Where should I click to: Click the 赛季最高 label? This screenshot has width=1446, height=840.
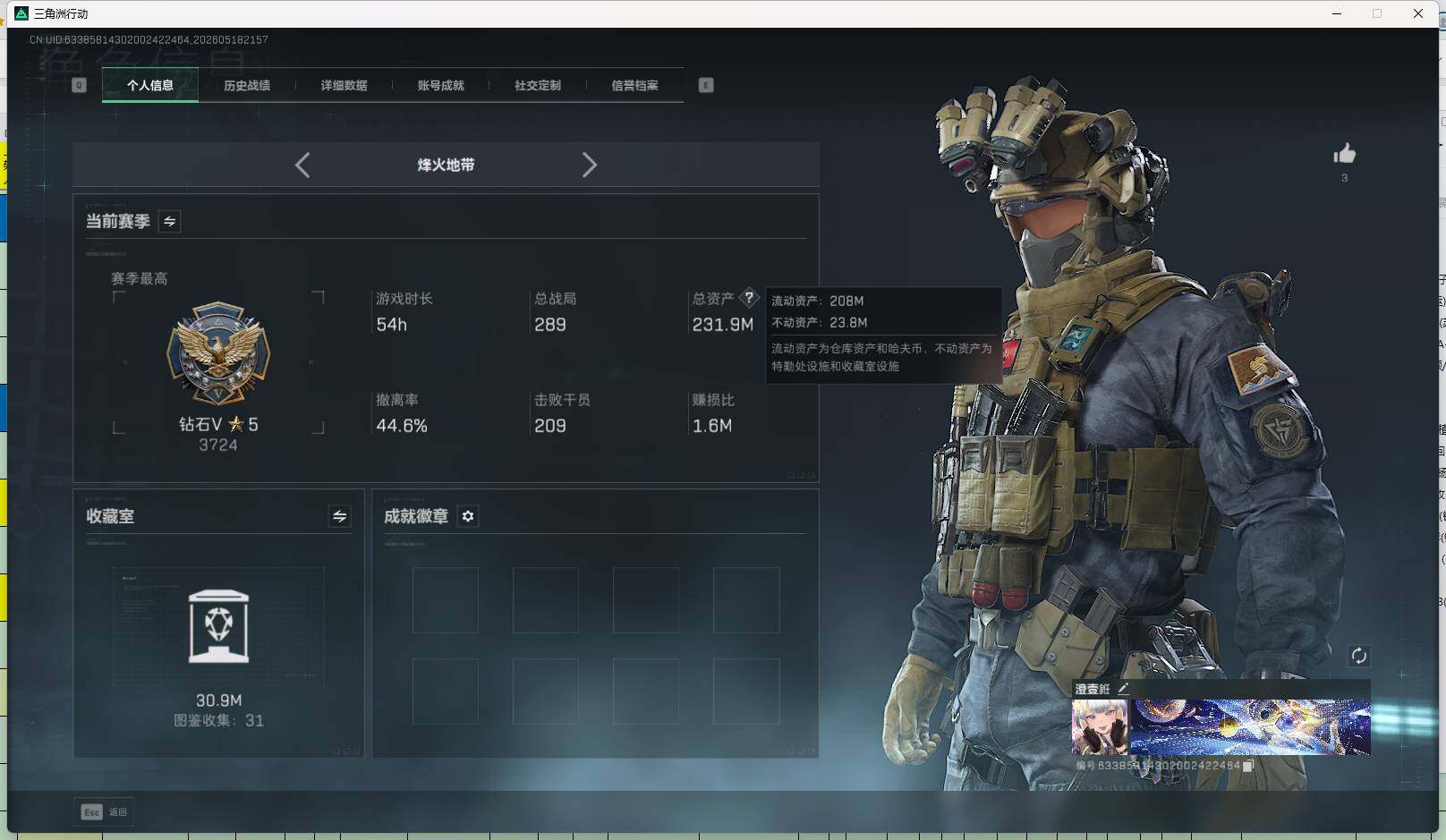tap(139, 278)
